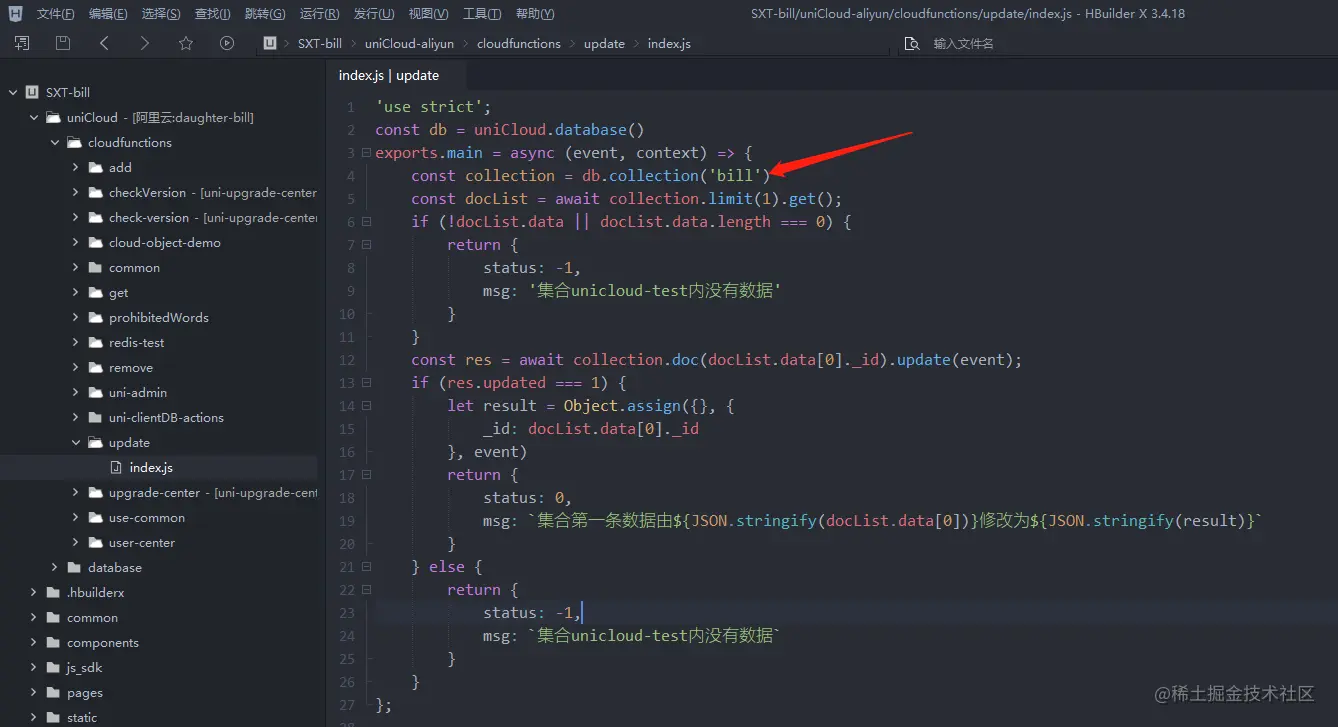Fold the else block at line 21
The image size is (1338, 727).
click(x=367, y=567)
